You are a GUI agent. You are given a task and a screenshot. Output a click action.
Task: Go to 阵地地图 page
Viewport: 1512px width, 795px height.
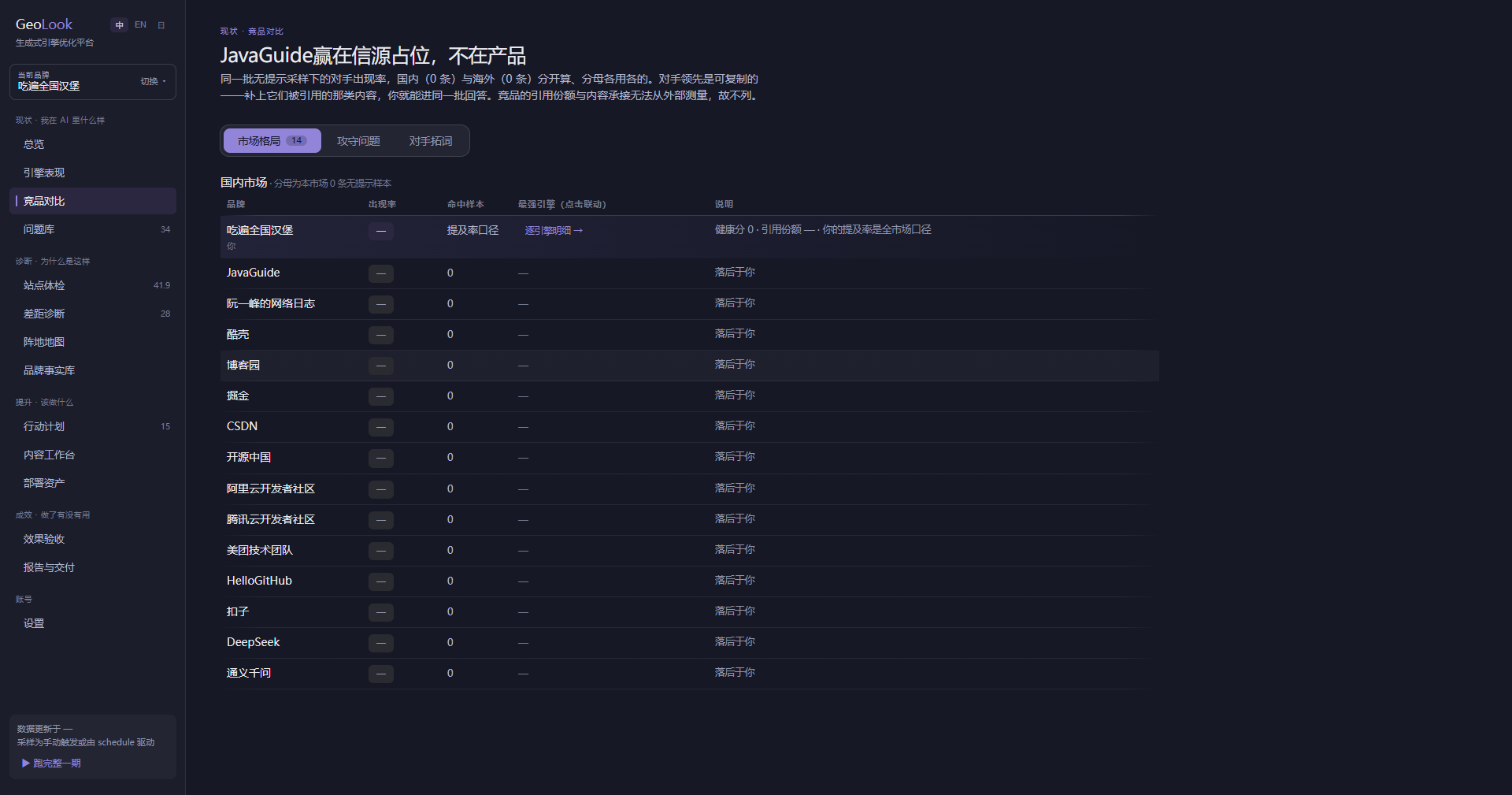pos(93,342)
